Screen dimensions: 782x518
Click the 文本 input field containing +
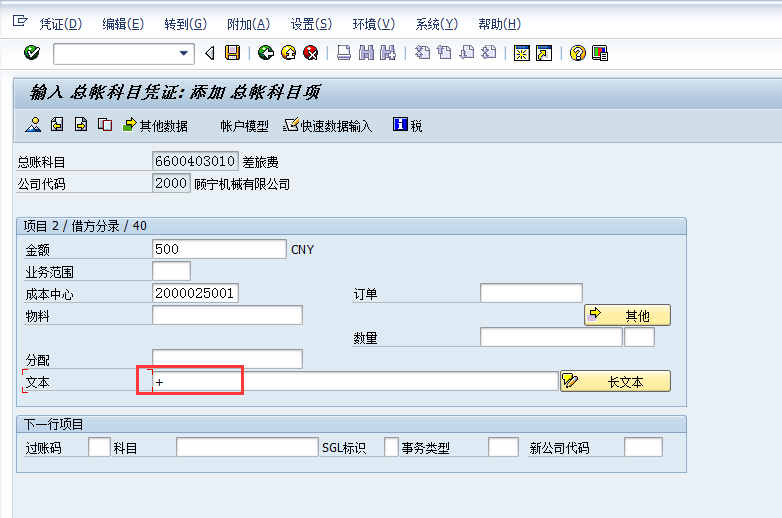point(355,381)
